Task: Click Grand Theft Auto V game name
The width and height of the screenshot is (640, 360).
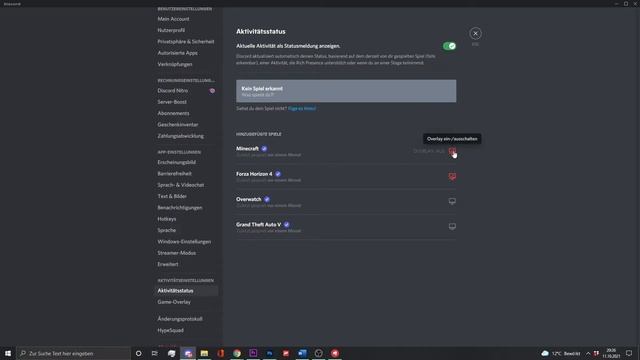Action: 258,224
